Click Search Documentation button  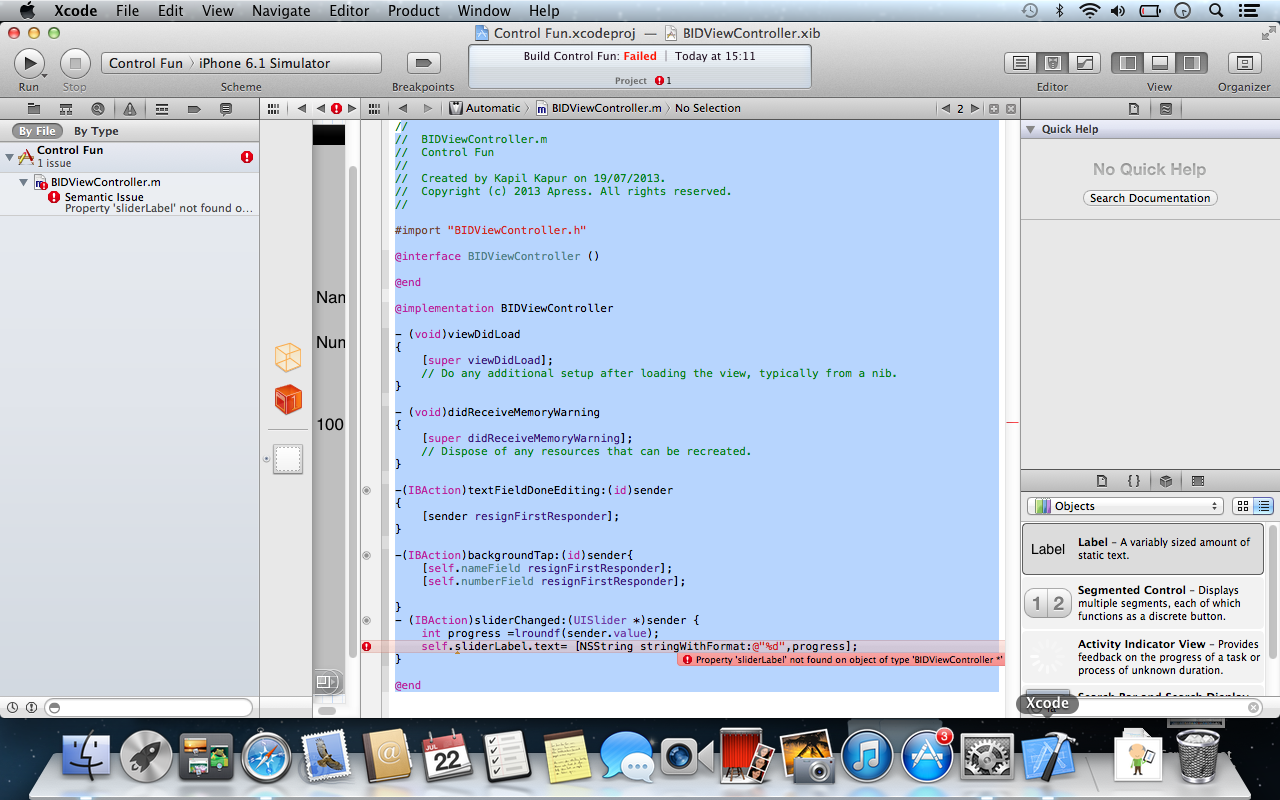pyautogui.click(x=1150, y=198)
